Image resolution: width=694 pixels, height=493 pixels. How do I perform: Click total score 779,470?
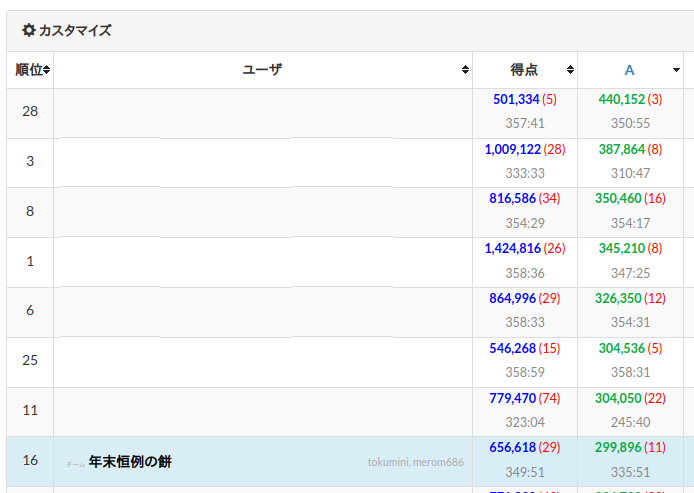(513, 398)
